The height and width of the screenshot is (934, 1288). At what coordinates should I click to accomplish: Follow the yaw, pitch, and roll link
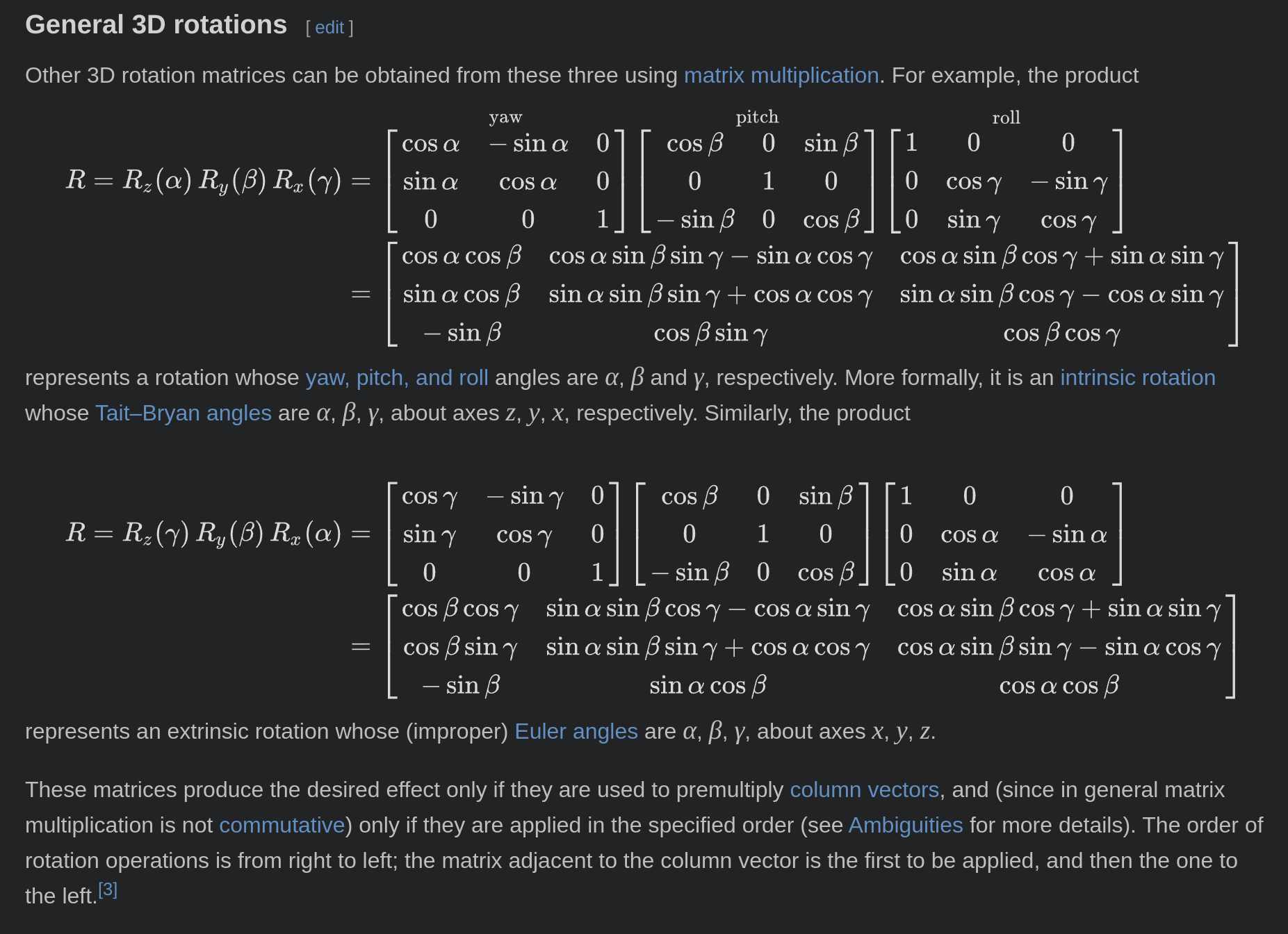pos(396,377)
